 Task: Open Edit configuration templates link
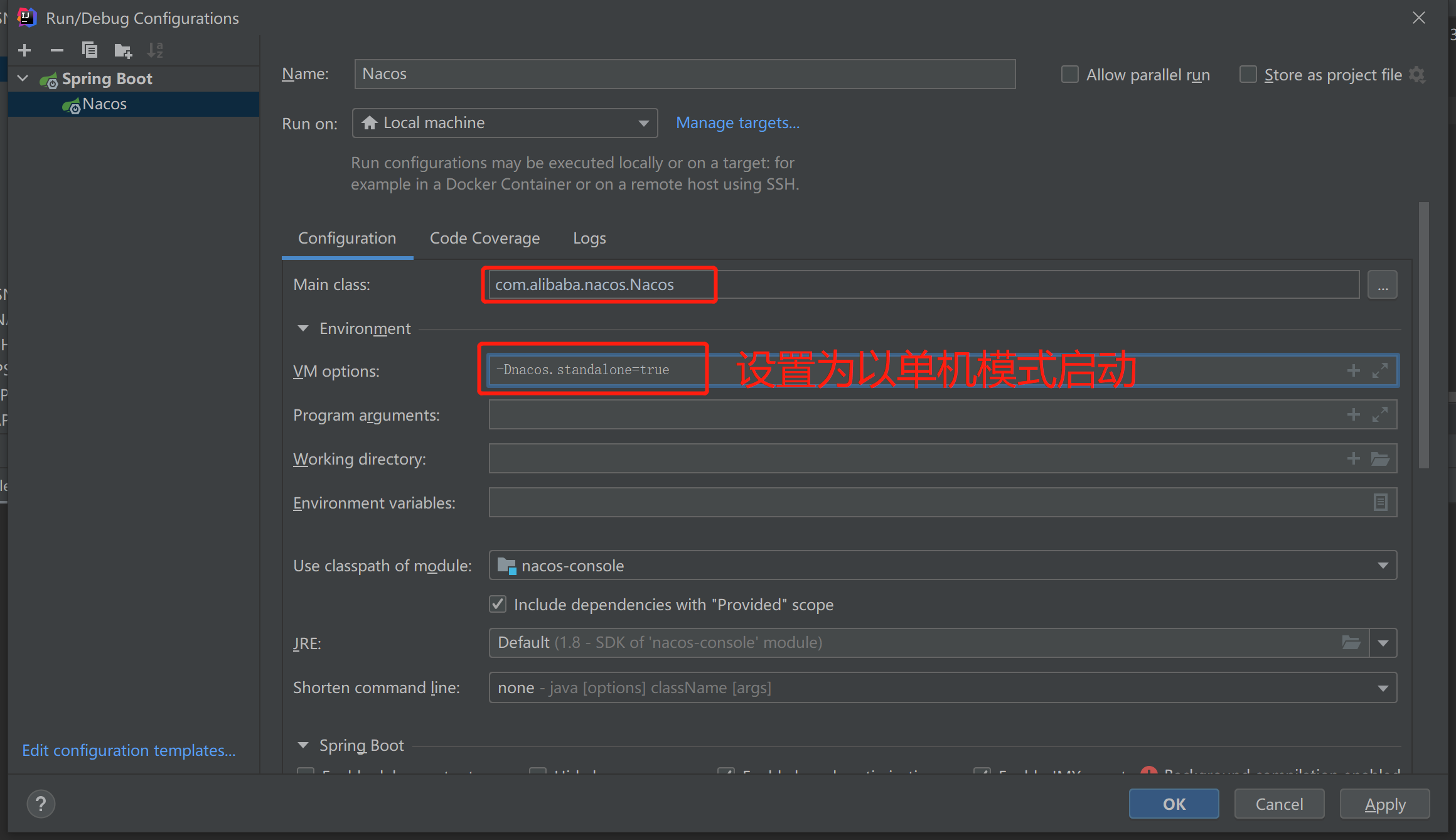[129, 750]
